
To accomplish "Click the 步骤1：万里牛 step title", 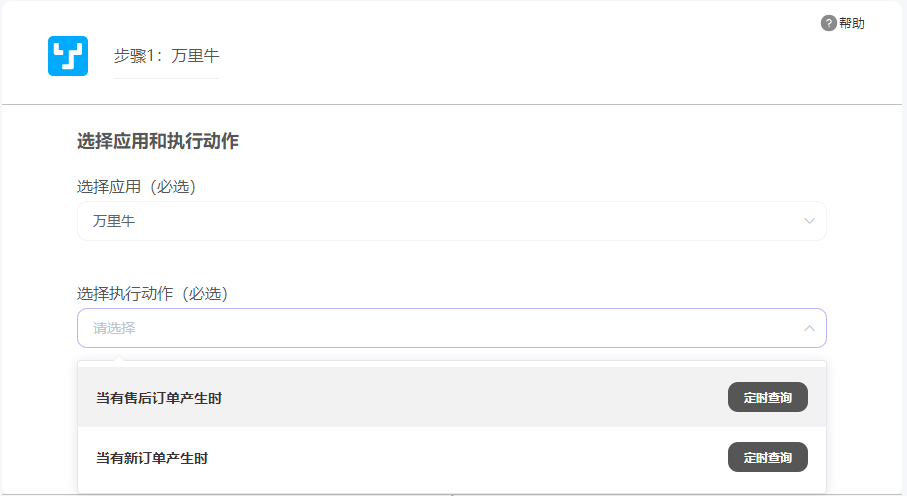I will click(x=166, y=56).
